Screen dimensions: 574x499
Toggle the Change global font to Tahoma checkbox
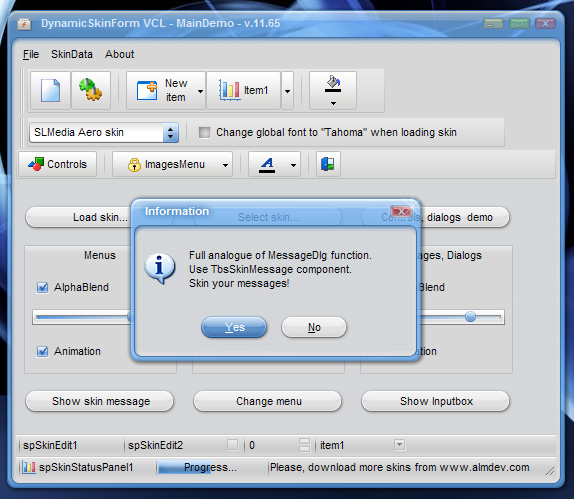204,133
